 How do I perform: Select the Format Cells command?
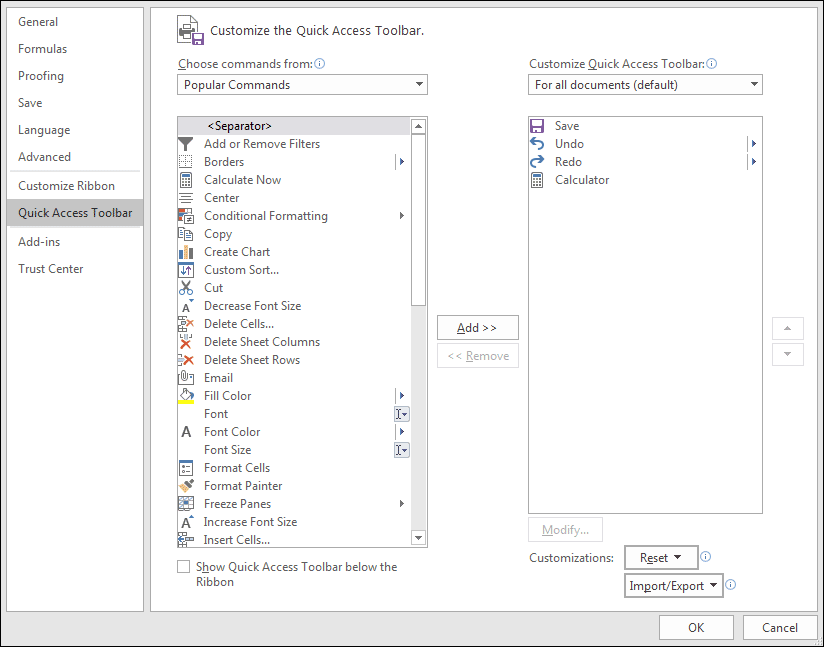(236, 467)
